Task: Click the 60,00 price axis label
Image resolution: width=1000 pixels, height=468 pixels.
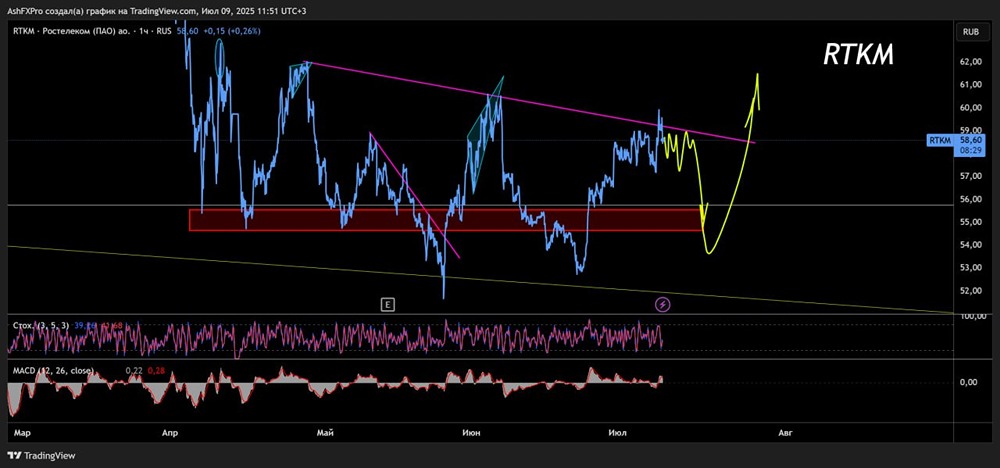Action: pyautogui.click(x=969, y=108)
